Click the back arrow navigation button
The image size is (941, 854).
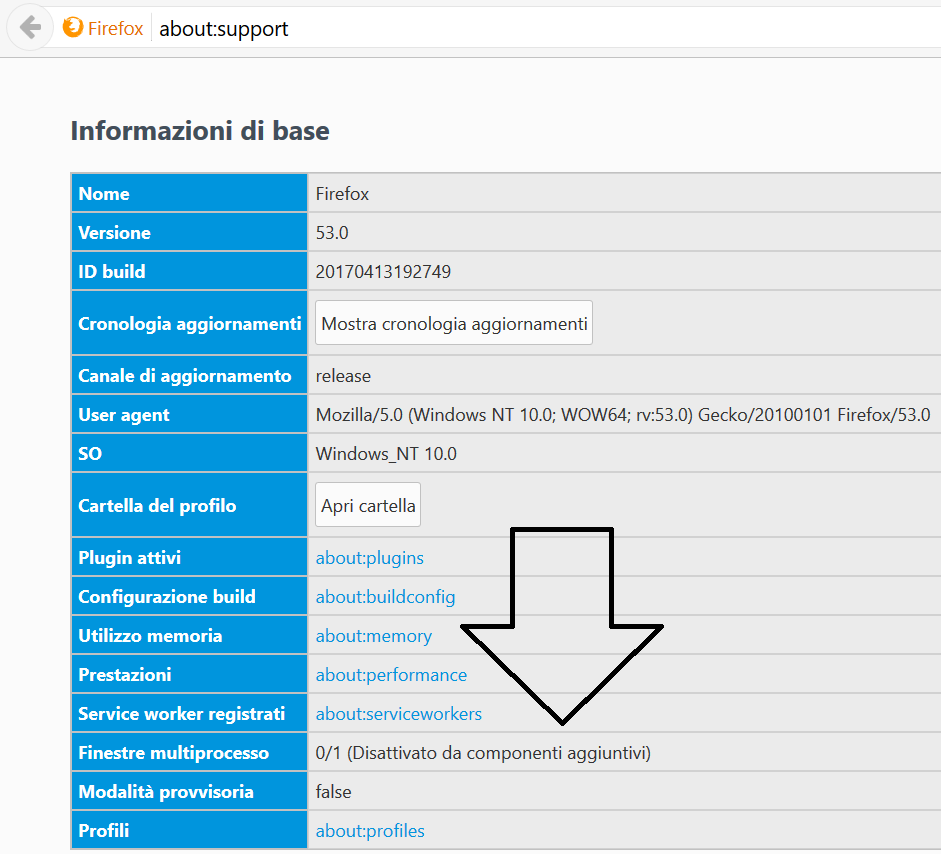[x=30, y=28]
